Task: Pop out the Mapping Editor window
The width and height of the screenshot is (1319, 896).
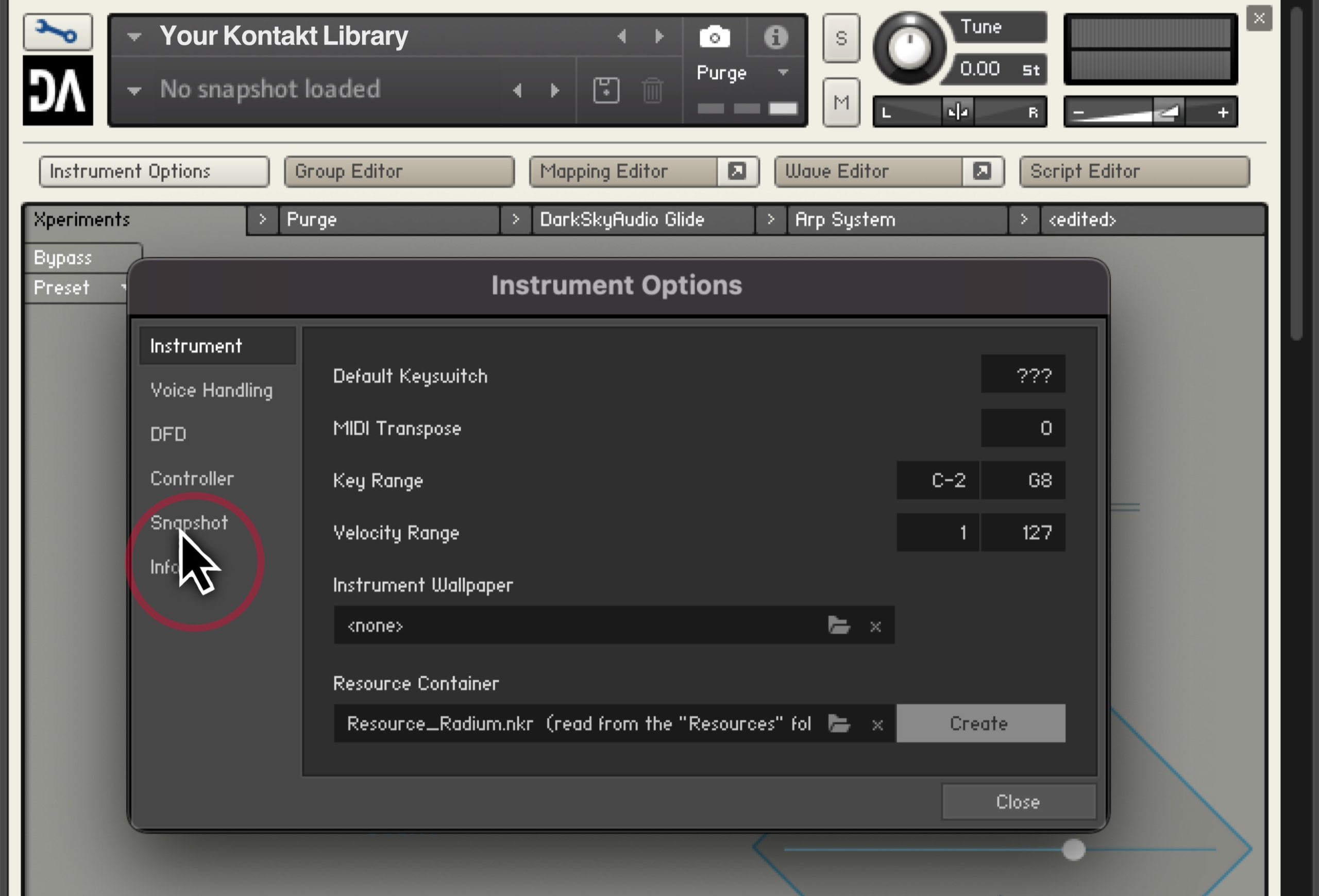Action: [737, 172]
